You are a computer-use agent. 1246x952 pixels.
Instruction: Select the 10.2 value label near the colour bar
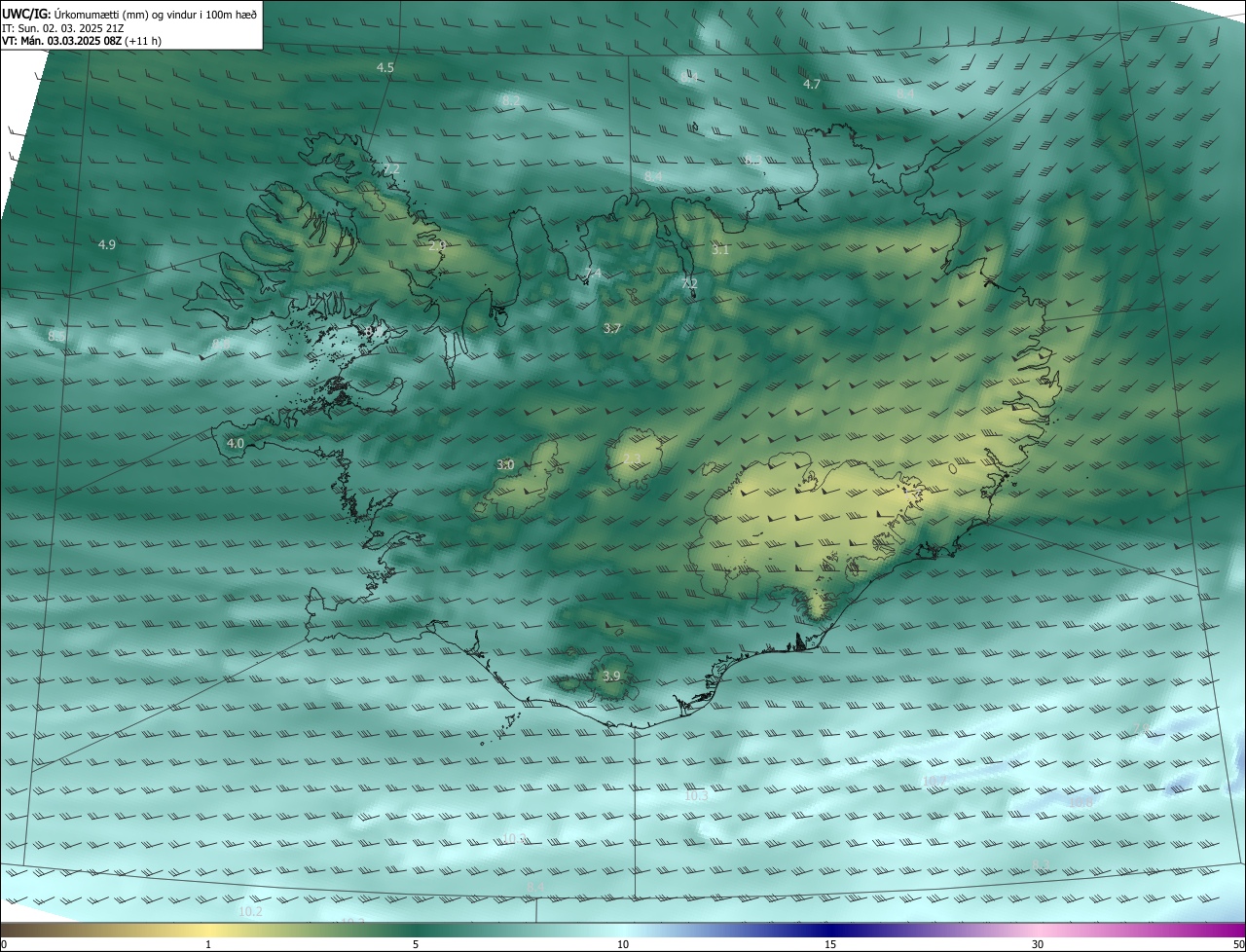[250, 912]
